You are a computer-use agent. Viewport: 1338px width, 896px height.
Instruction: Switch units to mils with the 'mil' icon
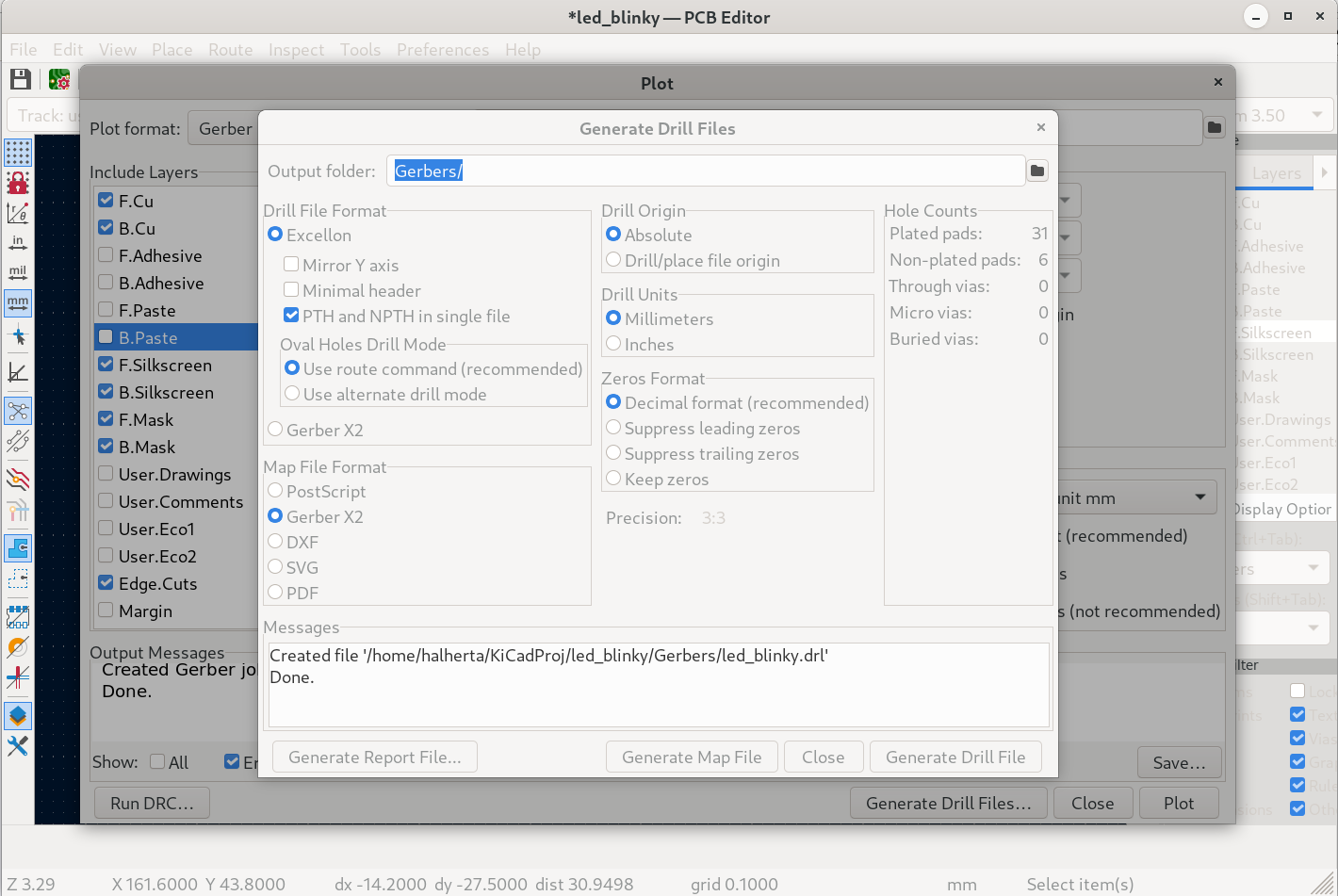(18, 273)
